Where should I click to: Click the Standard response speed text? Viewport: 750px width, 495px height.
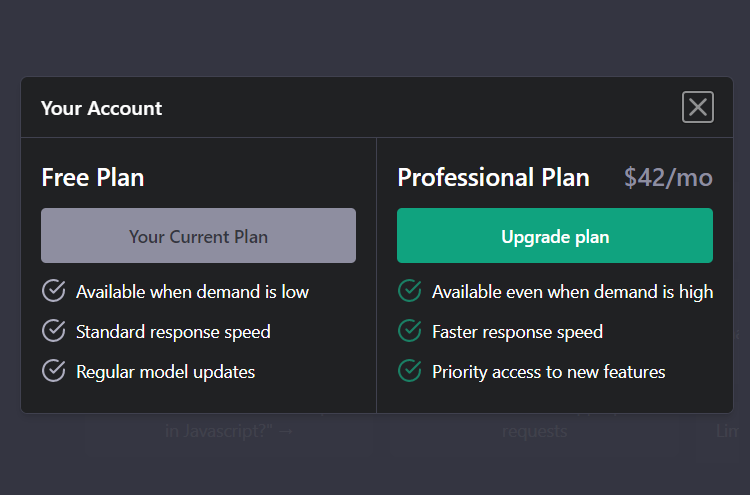tap(173, 332)
